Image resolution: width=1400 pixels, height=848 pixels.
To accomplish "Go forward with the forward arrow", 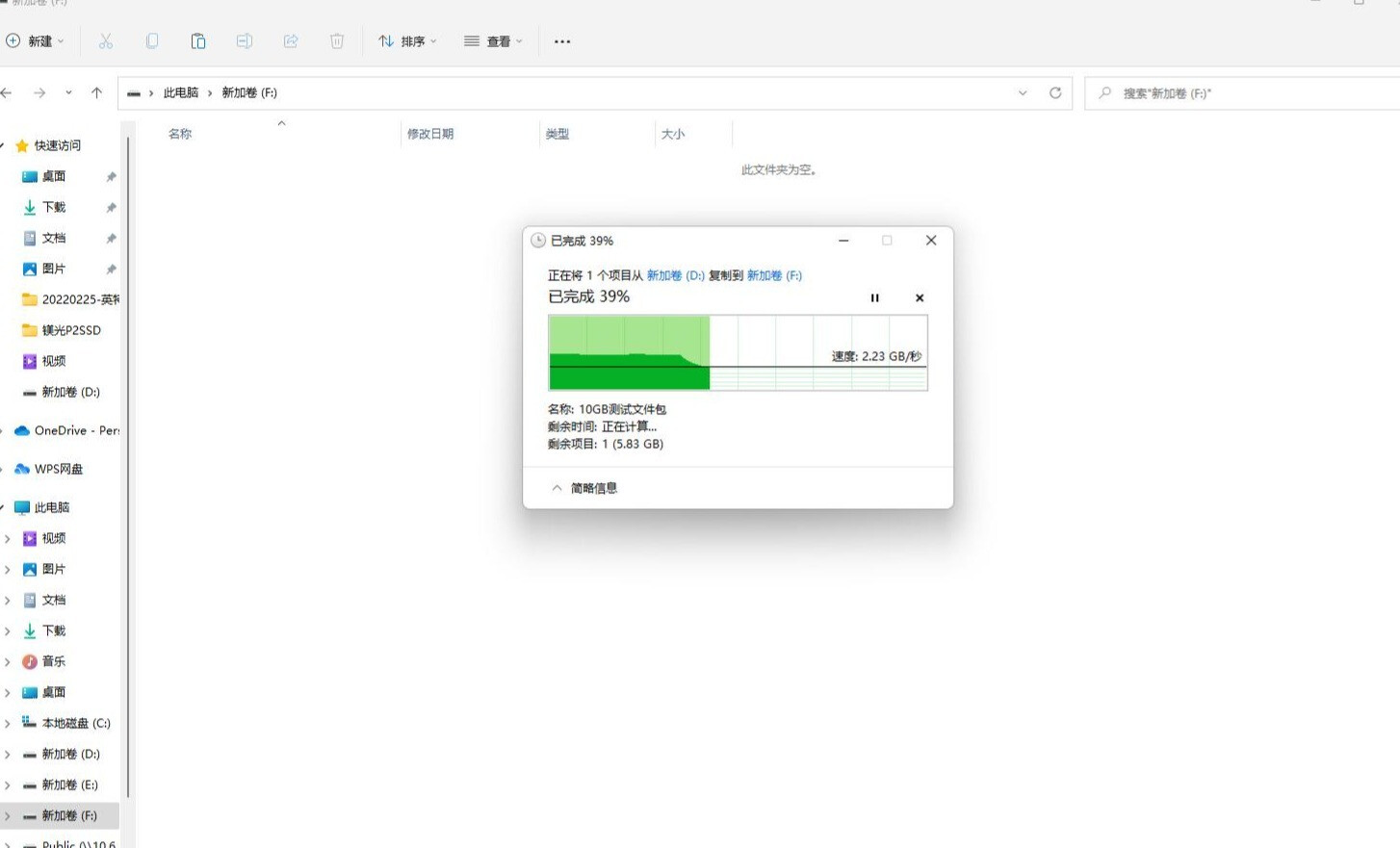I will [39, 93].
